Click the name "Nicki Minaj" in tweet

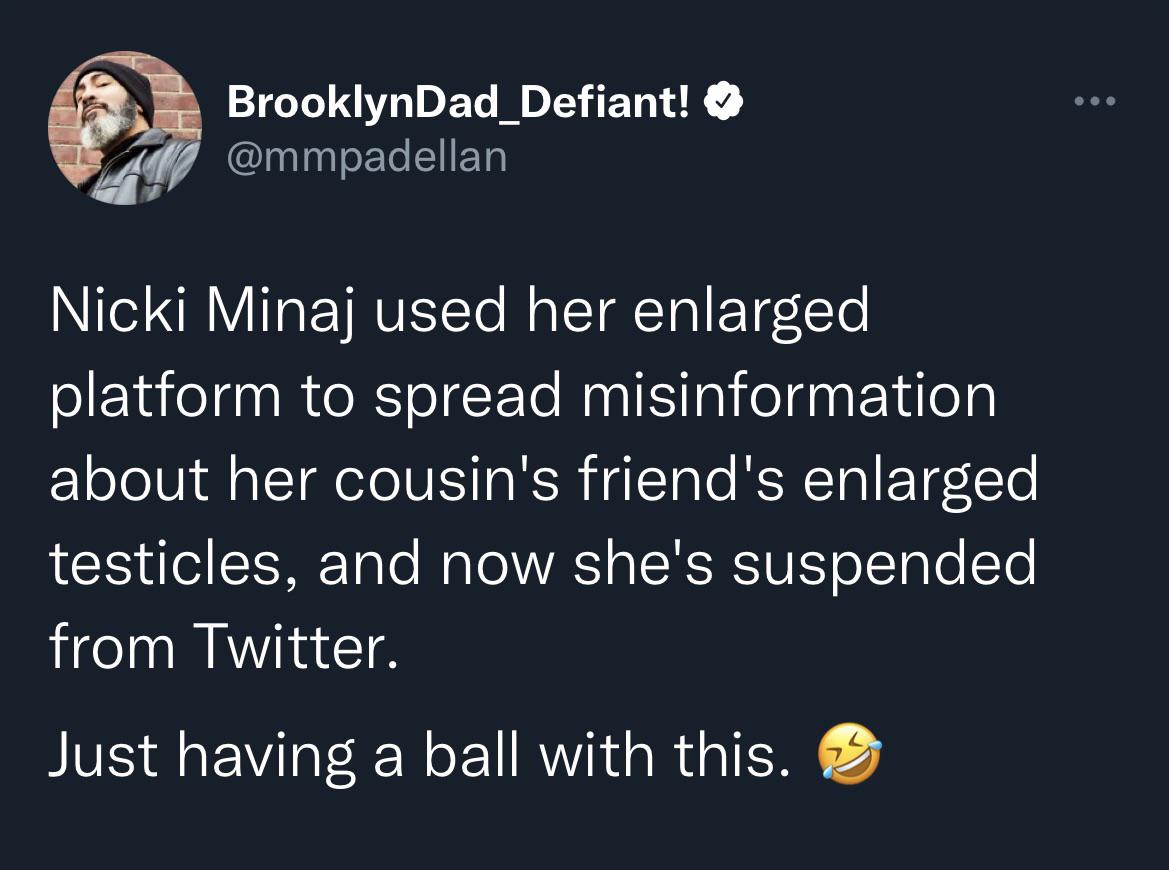click(198, 312)
